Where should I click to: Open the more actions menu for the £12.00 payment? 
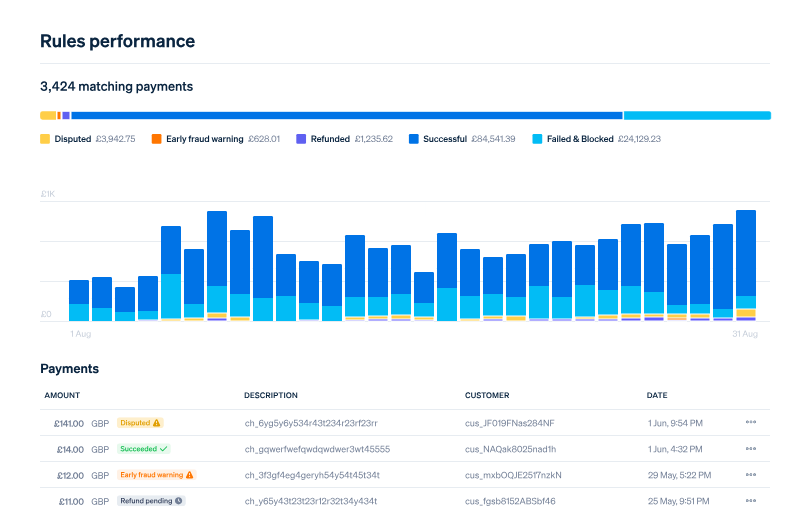point(750,475)
